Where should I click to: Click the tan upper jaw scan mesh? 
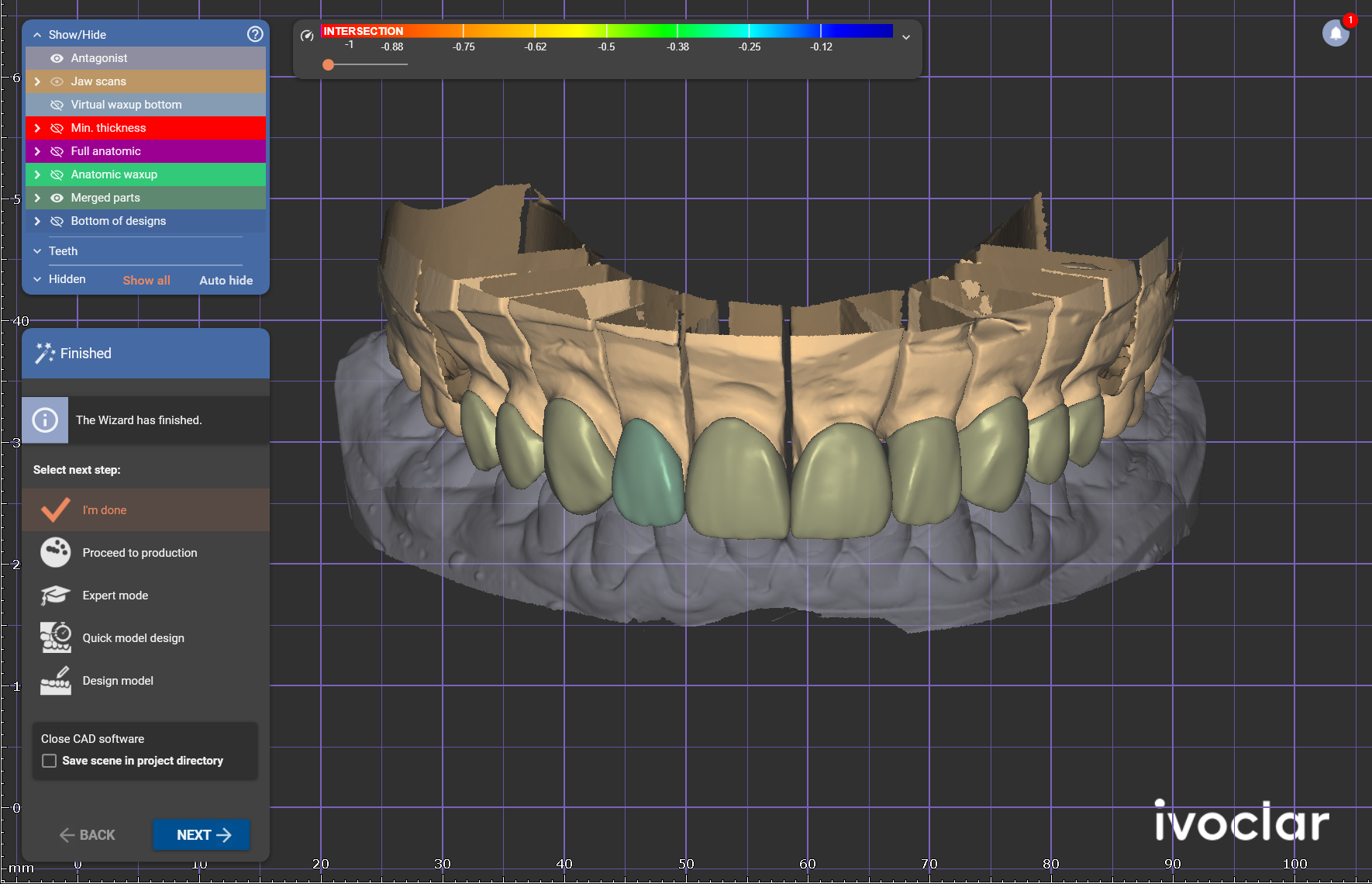(x=736, y=364)
